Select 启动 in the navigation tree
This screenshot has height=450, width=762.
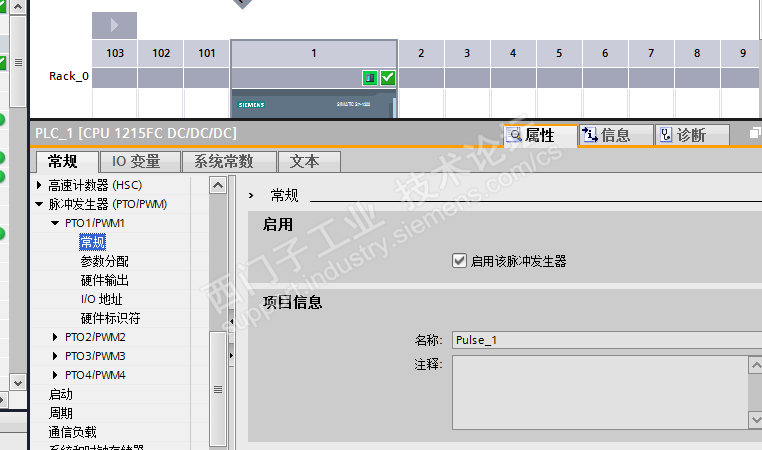point(61,394)
